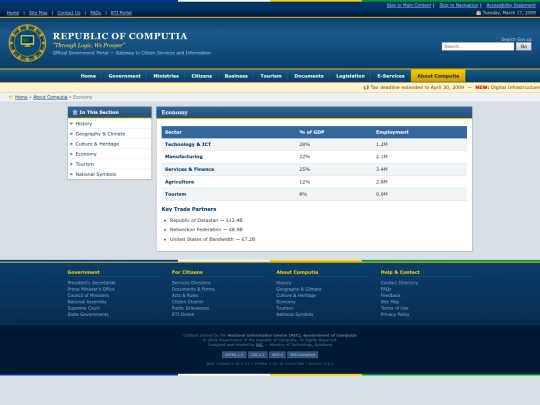Open the Documents navigation tab
This screenshot has width=540, height=405.
tap(309, 76)
